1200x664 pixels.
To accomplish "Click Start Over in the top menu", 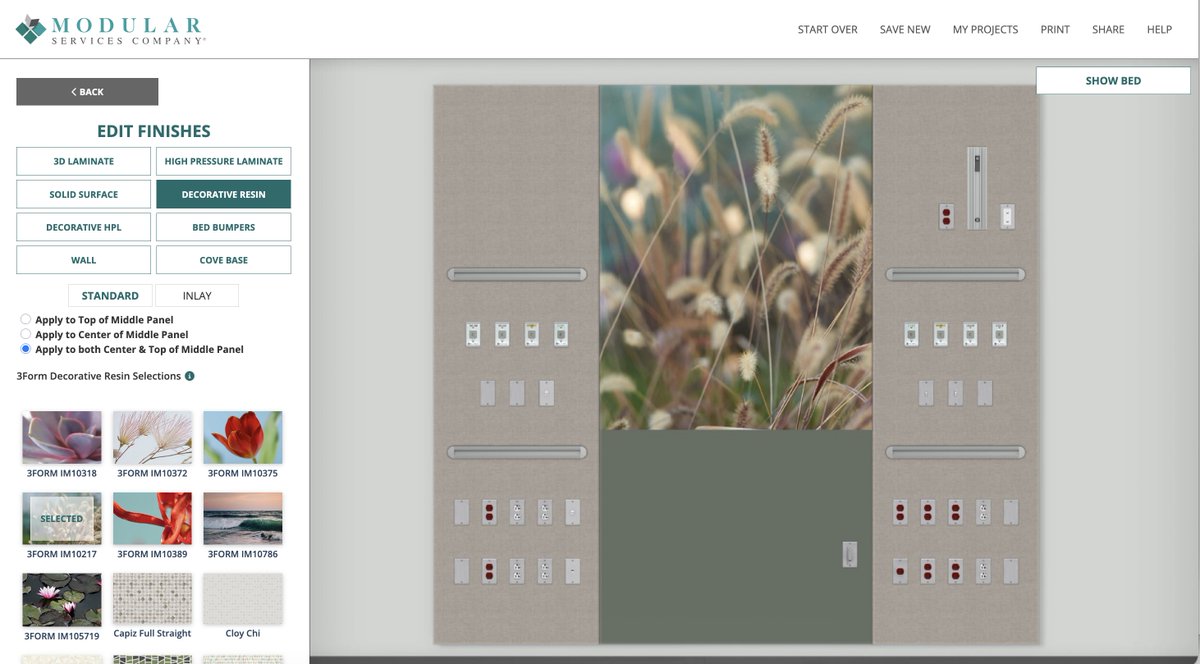I will click(x=827, y=30).
